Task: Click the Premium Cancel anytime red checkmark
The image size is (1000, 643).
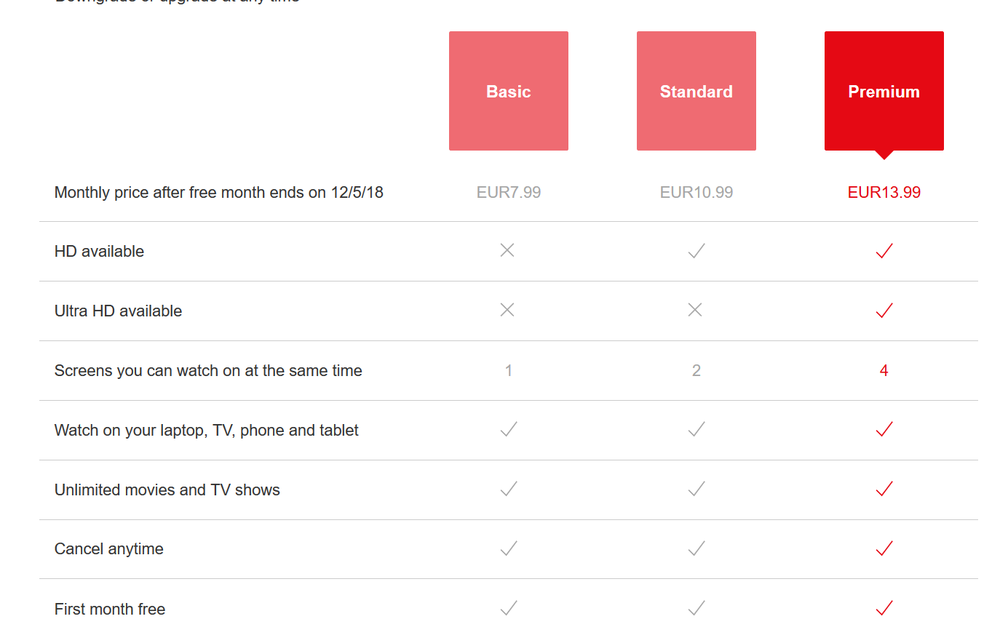Action: pyautogui.click(x=883, y=548)
